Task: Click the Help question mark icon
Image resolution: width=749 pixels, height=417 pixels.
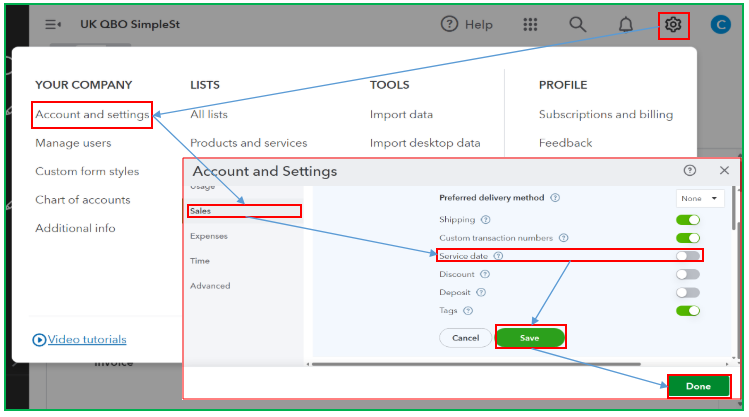Action: point(449,24)
